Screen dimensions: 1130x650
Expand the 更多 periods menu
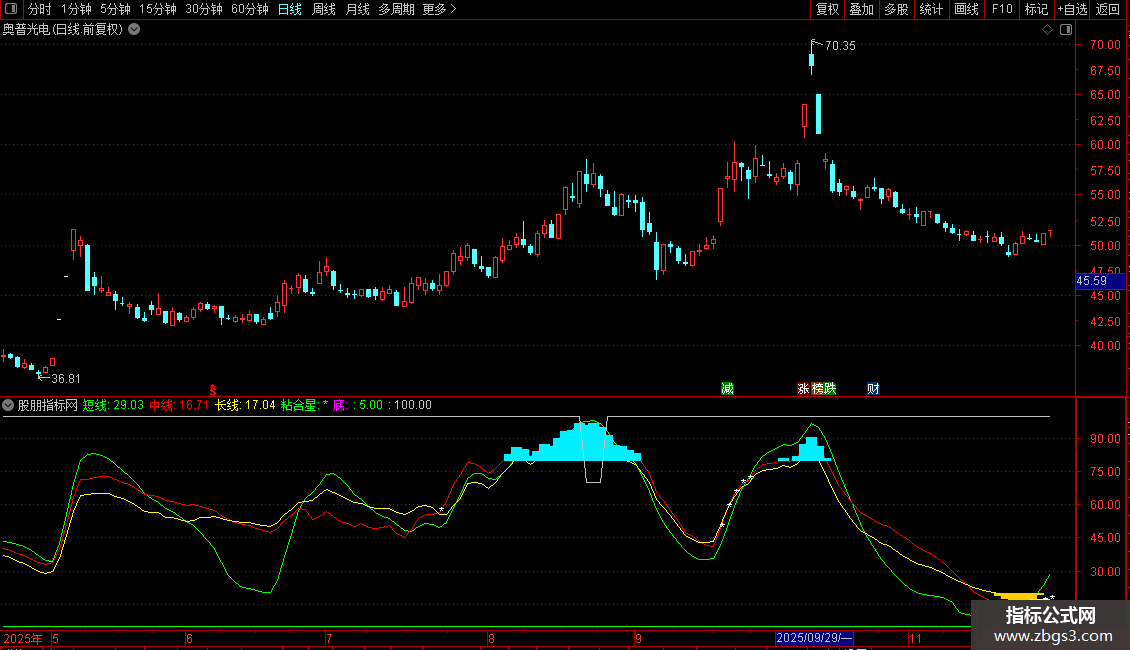[x=439, y=9]
